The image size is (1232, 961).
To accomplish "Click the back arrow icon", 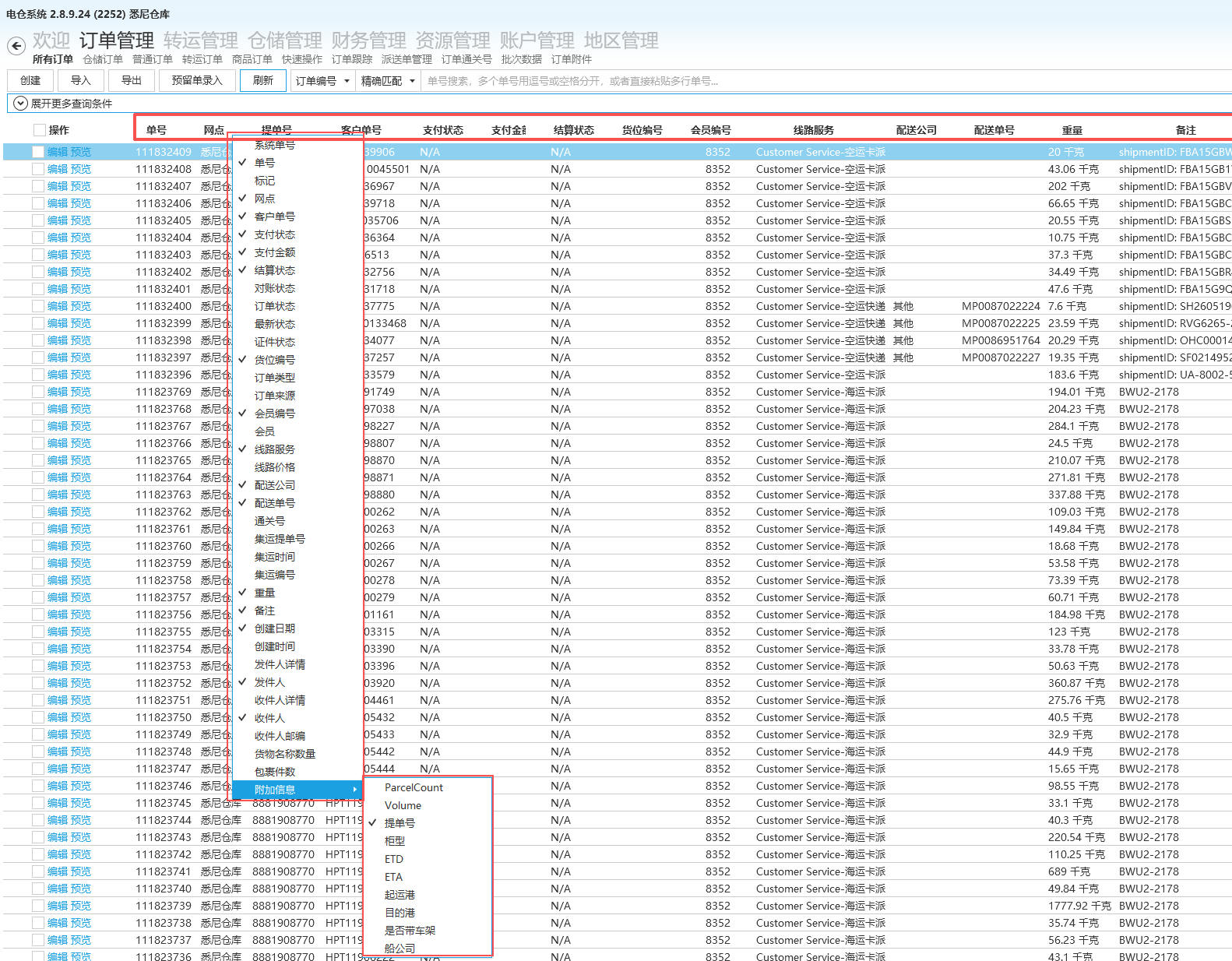I will point(16,46).
